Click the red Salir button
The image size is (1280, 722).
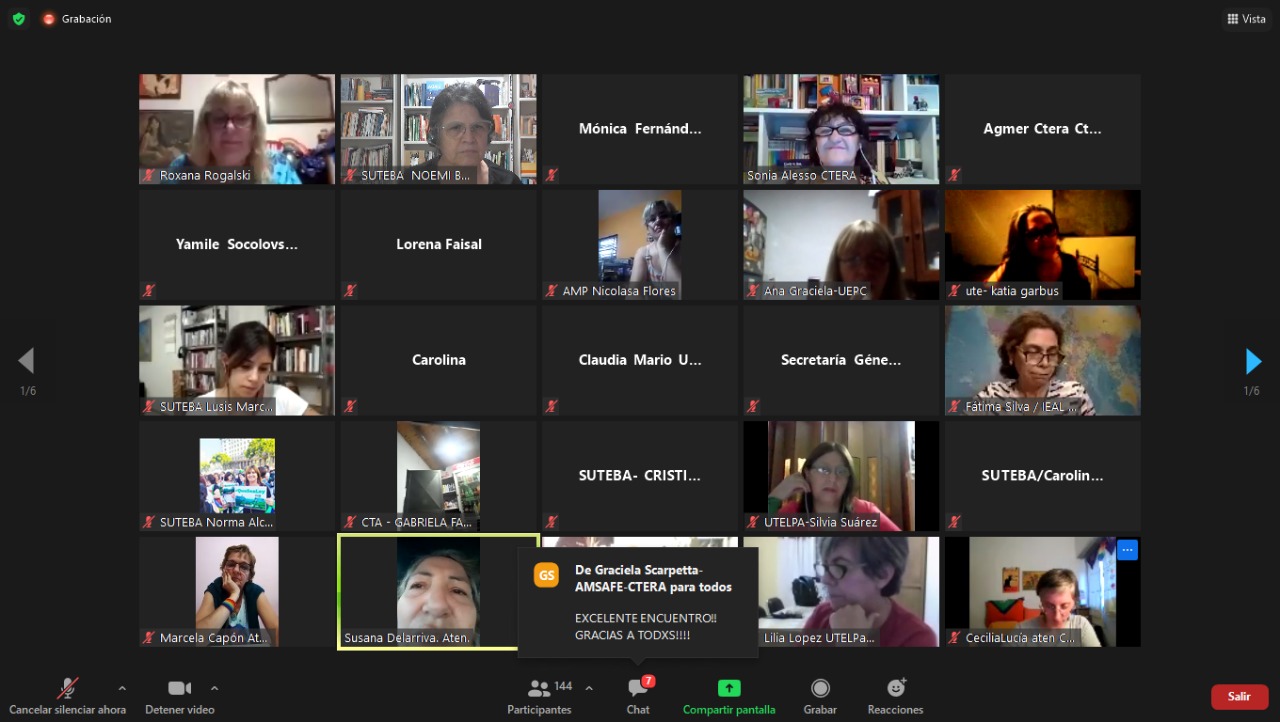(1239, 696)
